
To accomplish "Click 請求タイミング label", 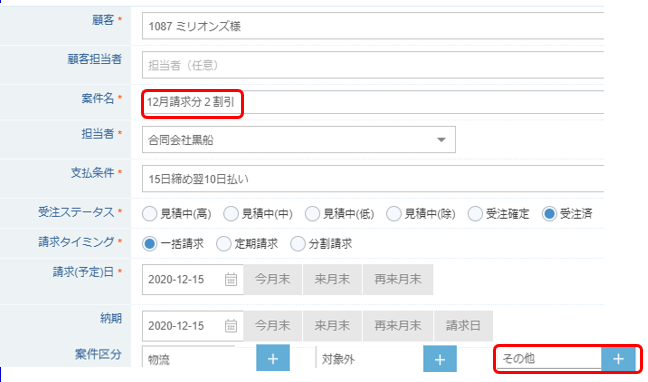I will point(76,242).
